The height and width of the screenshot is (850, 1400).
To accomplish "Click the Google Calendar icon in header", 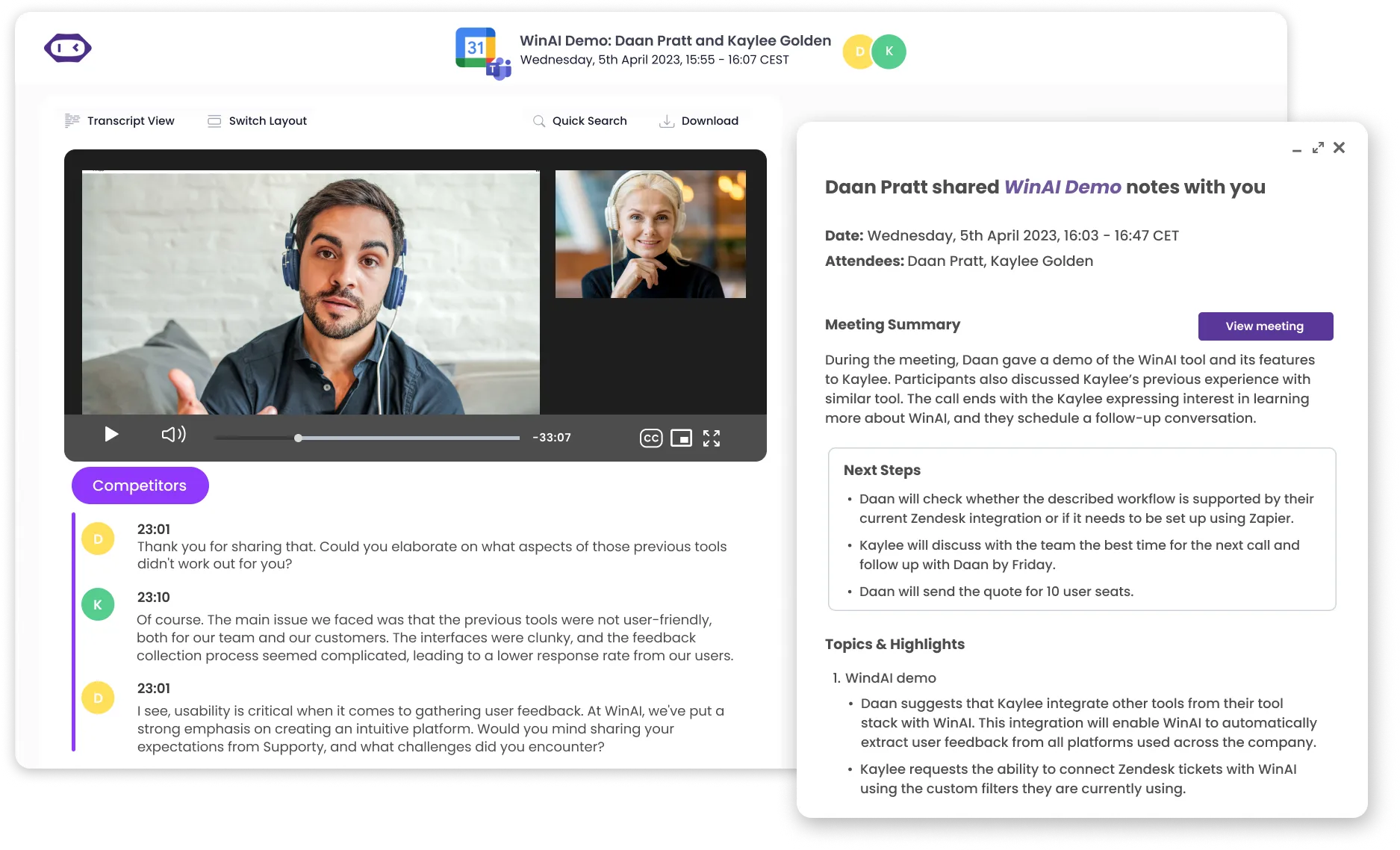I will pos(475,47).
